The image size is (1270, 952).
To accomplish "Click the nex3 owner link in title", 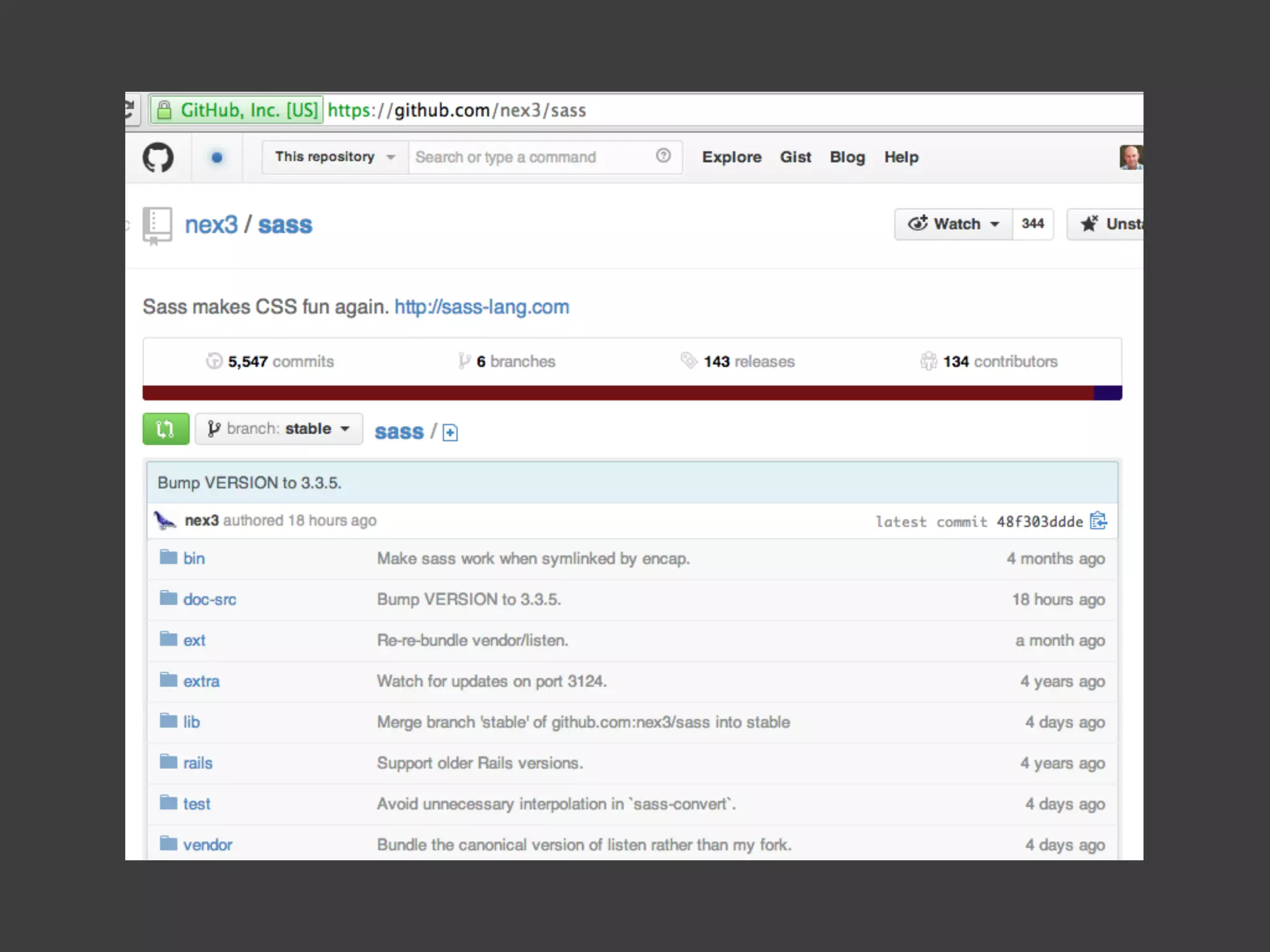I will coord(211,224).
